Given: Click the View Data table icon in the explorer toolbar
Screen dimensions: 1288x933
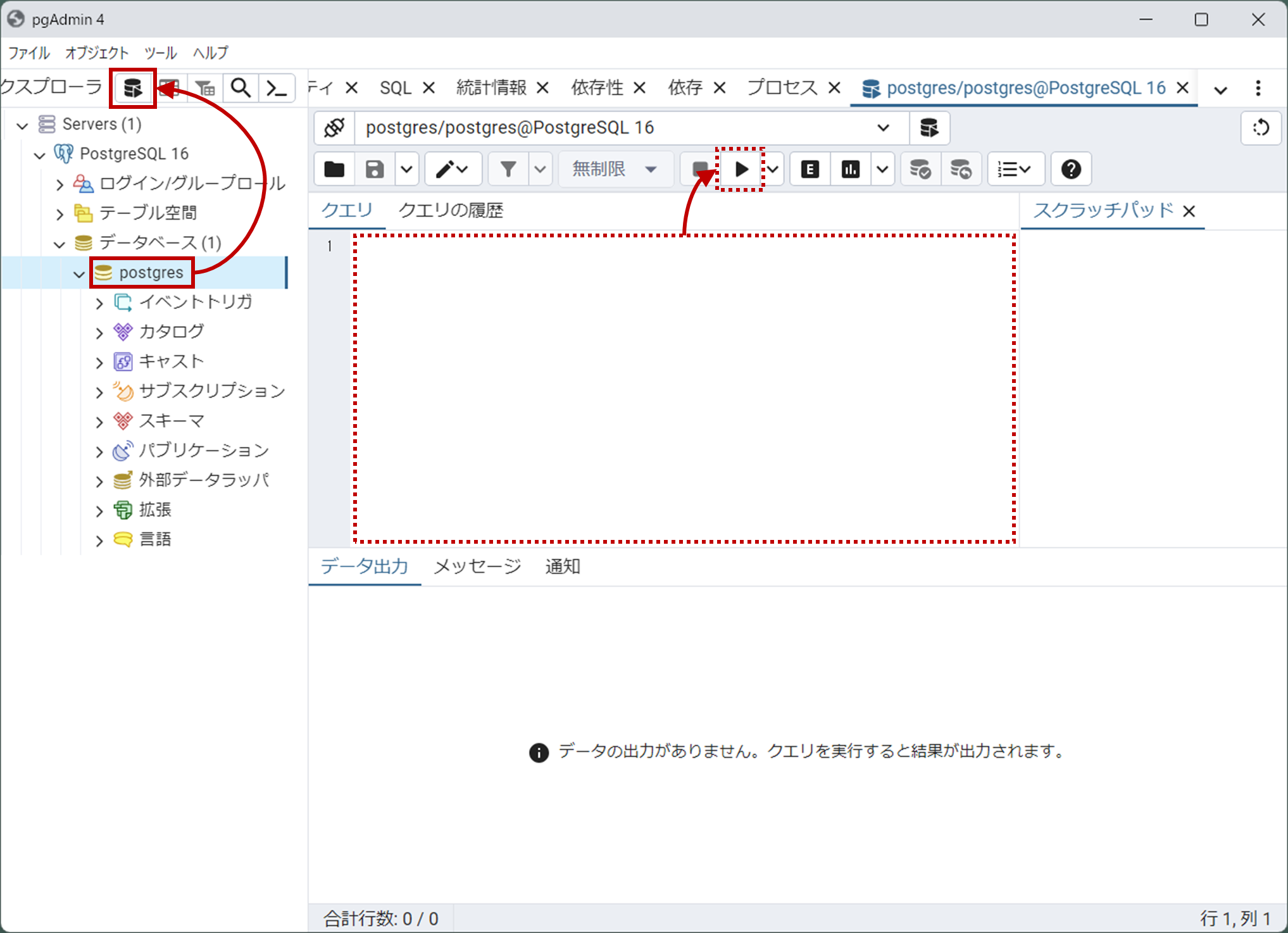Looking at the screenshot, I should [x=170, y=88].
